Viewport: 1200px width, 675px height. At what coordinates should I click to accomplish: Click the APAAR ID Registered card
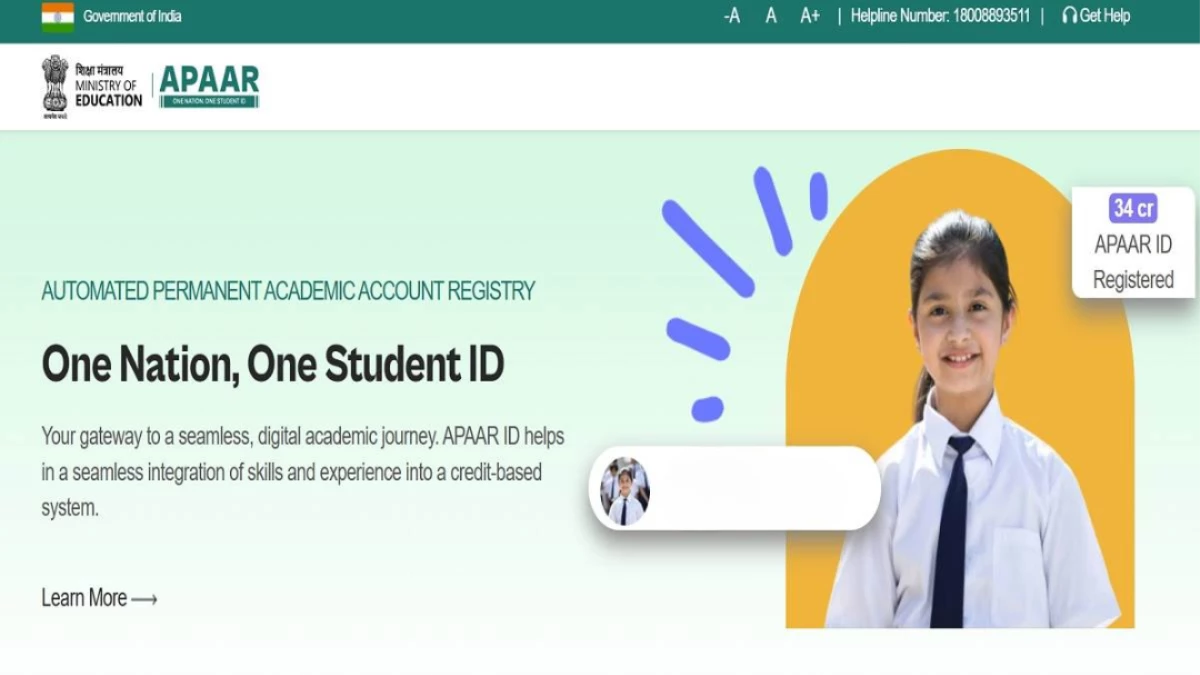point(1133,242)
